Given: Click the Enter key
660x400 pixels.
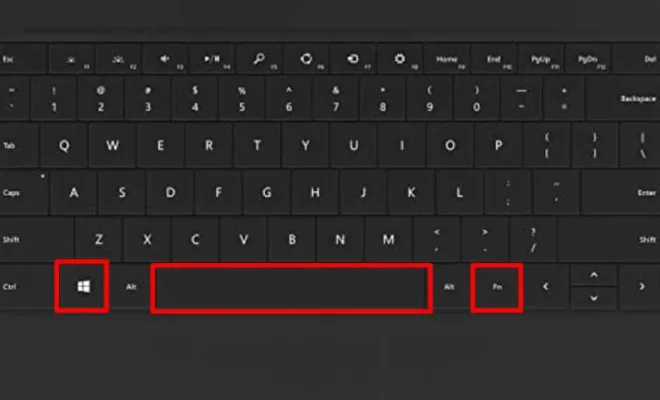Looking at the screenshot, I should [621, 192].
